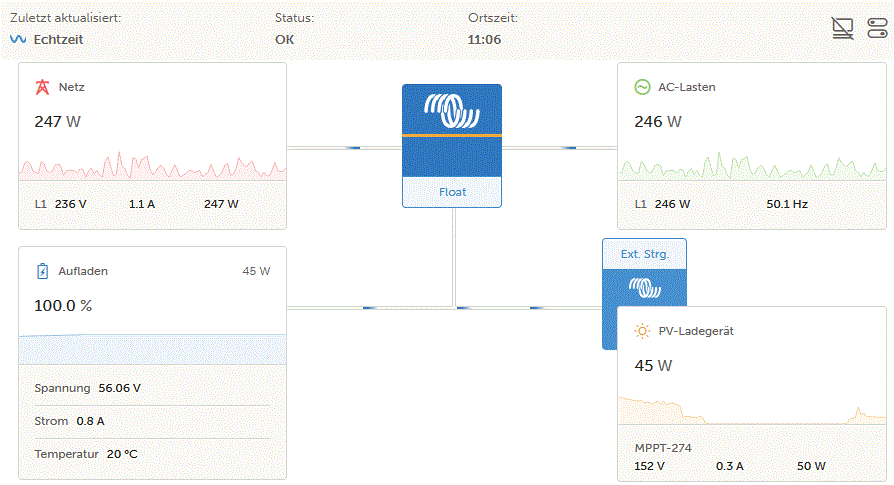Click the crossed-out monitor icon top right
The width and height of the screenshot is (894, 485).
coord(842,28)
